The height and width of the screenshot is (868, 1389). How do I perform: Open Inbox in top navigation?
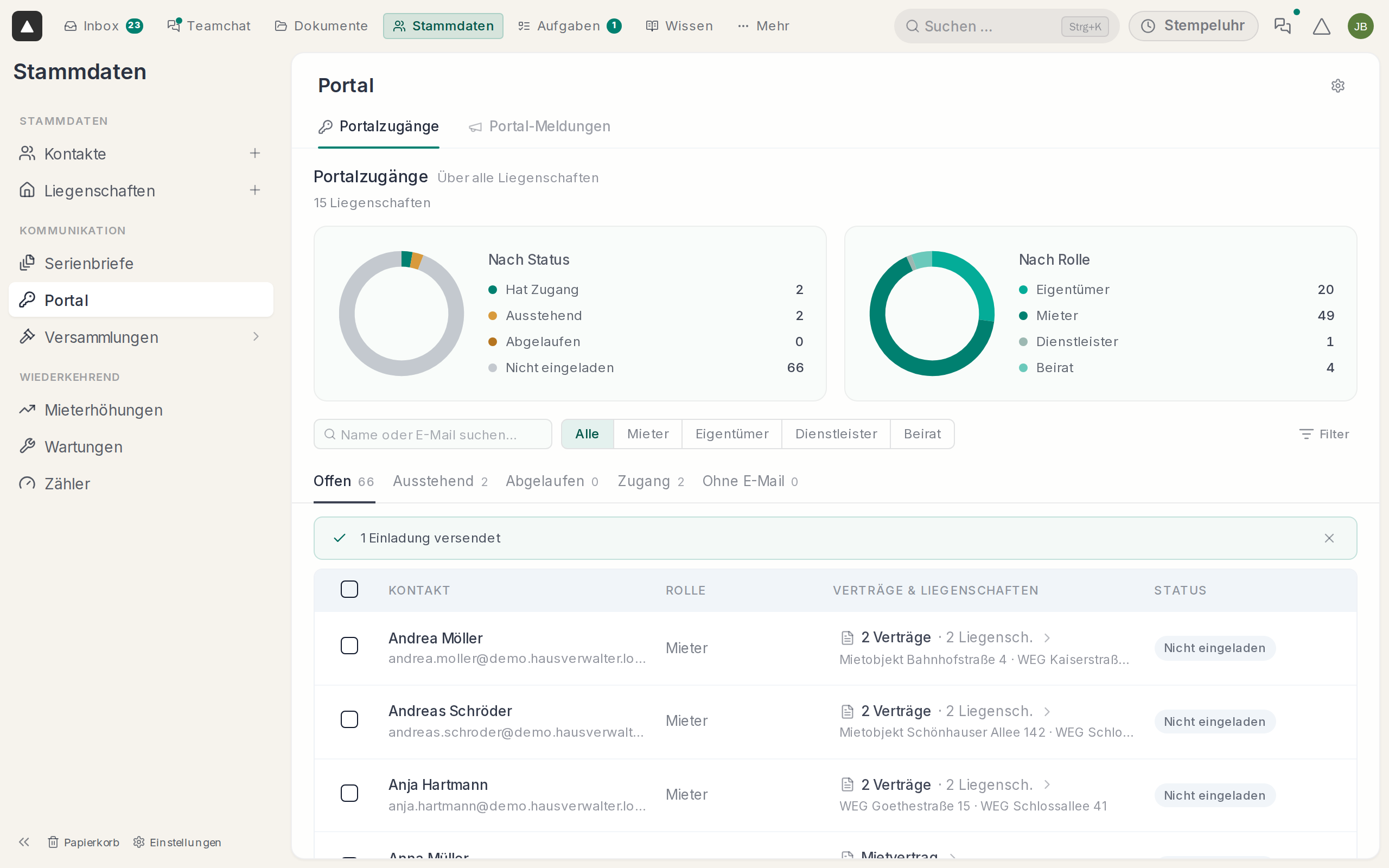pyautogui.click(x=103, y=26)
